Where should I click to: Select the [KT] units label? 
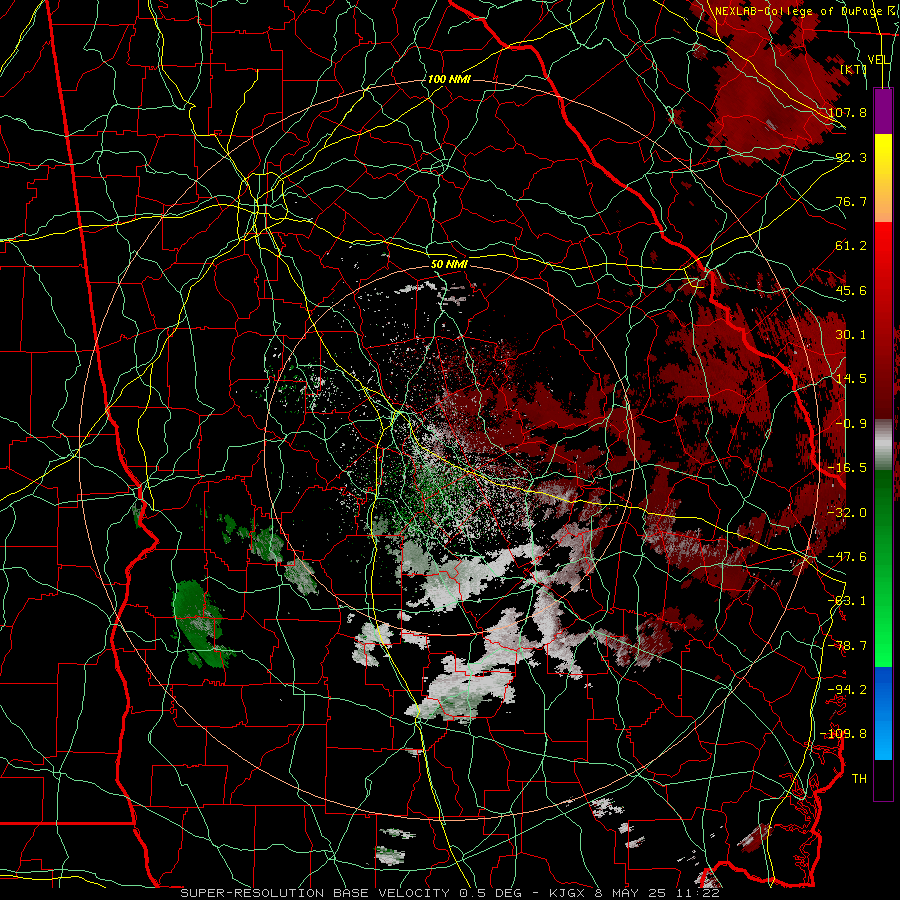(854, 69)
